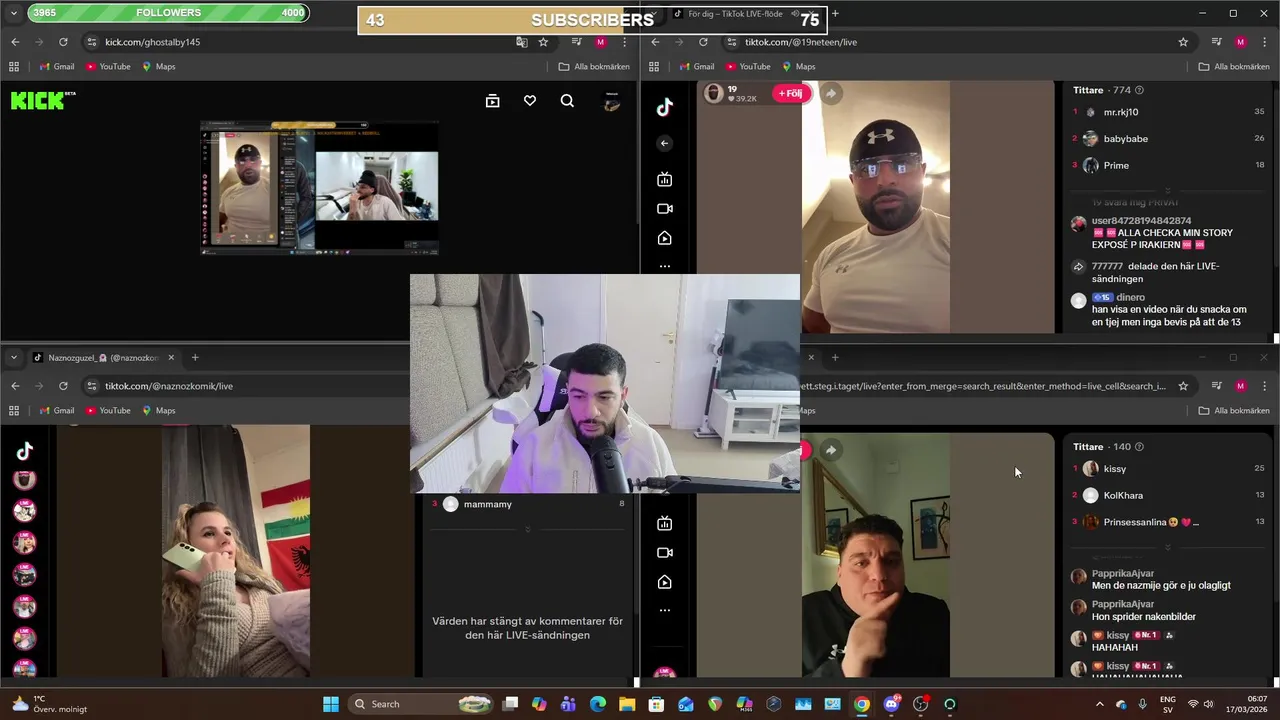Screen dimensions: 1280x720
Task: Open the tab search dropdown in Kick window
Action: pos(13,13)
